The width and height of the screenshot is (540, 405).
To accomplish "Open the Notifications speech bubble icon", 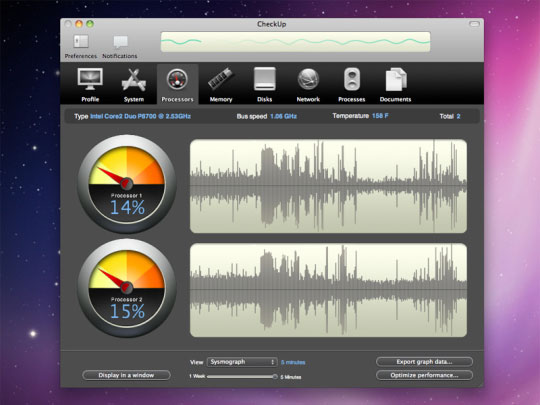I will click(121, 42).
